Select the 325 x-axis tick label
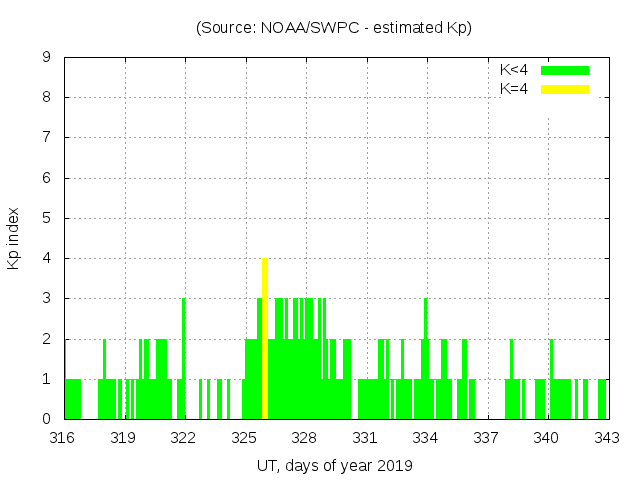 click(245, 438)
